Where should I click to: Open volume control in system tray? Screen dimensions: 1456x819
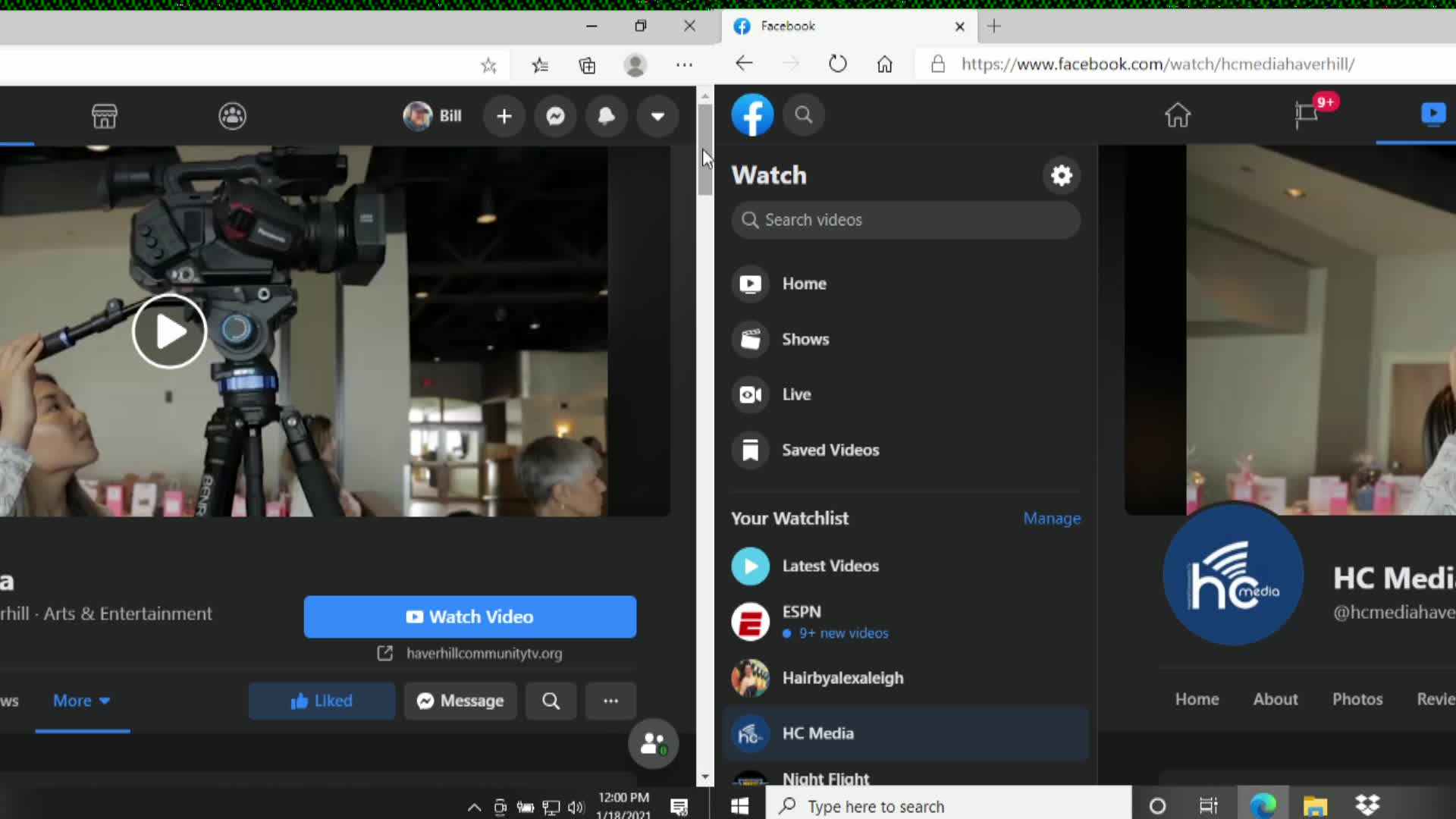(576, 808)
